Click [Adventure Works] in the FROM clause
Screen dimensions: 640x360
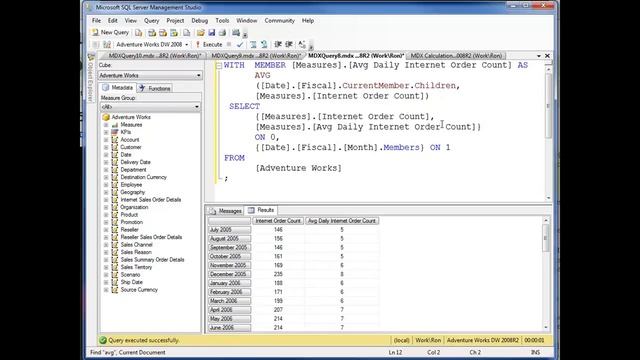click(298, 168)
